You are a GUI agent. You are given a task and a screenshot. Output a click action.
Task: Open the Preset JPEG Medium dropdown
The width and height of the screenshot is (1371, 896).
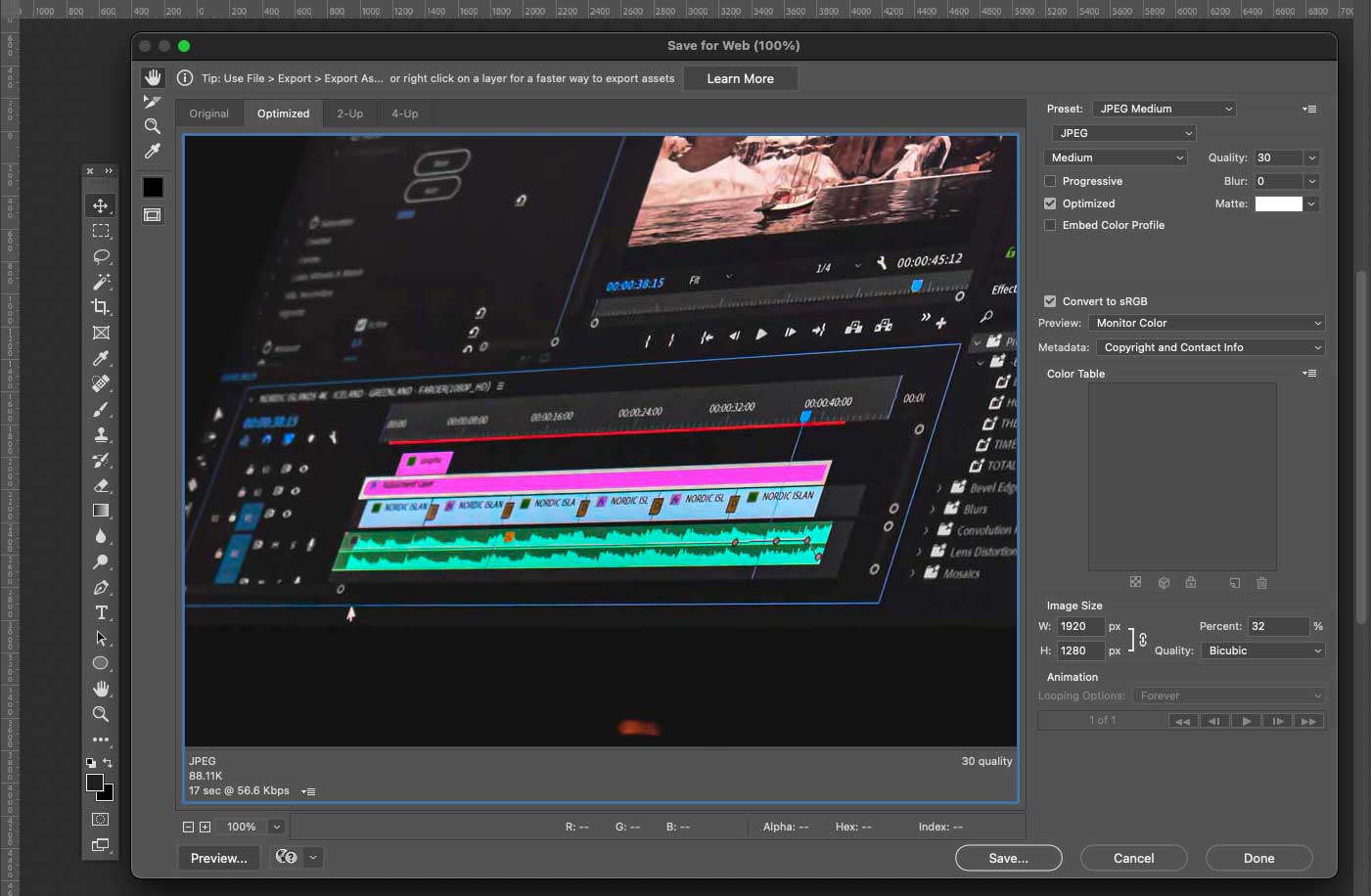pyautogui.click(x=1164, y=109)
